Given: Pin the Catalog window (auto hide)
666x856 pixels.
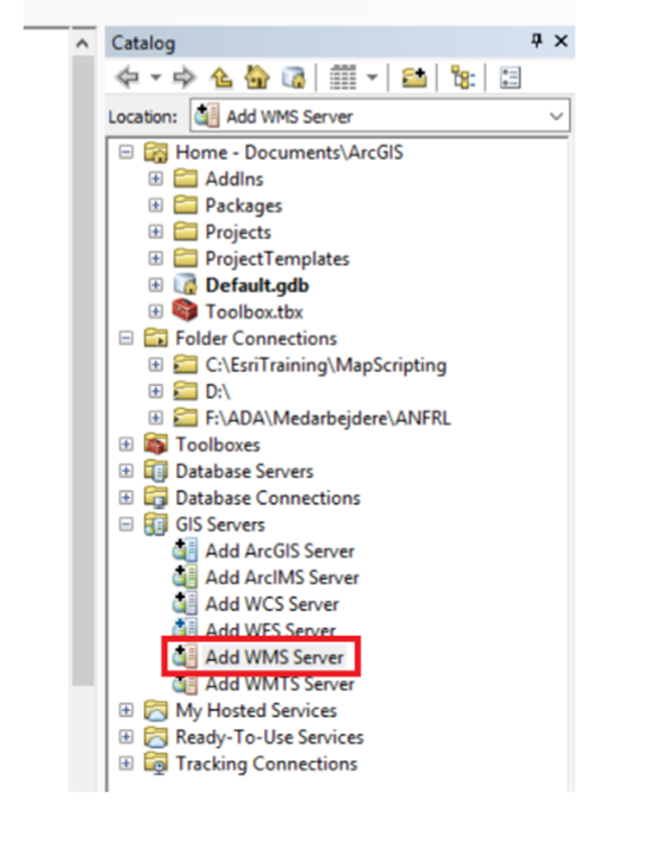Looking at the screenshot, I should (537, 40).
